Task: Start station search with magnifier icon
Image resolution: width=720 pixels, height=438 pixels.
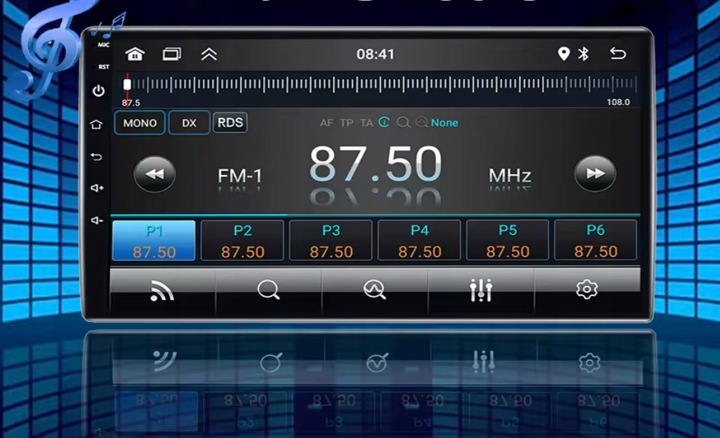Action: (x=269, y=290)
